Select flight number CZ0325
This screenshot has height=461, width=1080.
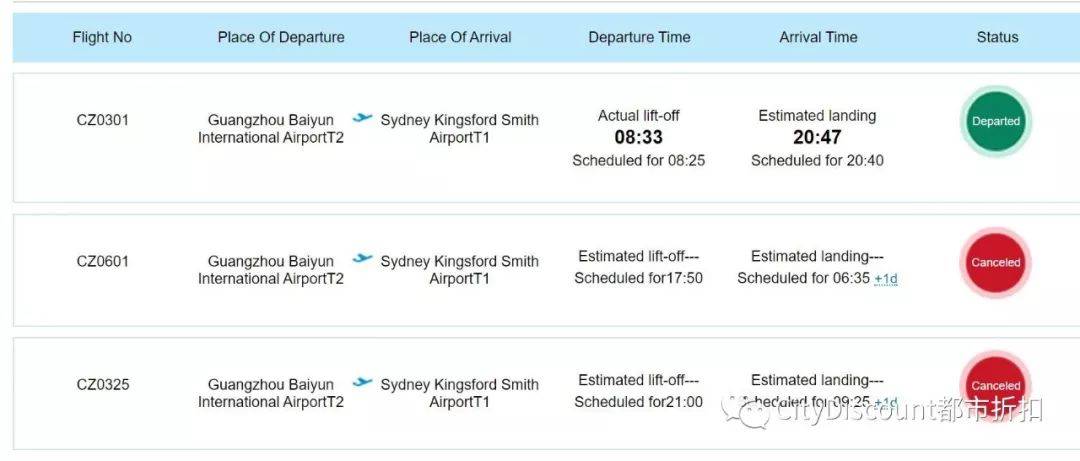tap(103, 385)
